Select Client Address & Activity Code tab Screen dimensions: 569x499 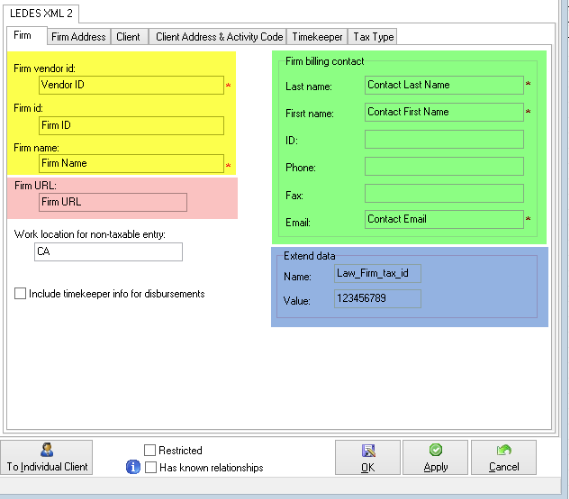pos(219,37)
